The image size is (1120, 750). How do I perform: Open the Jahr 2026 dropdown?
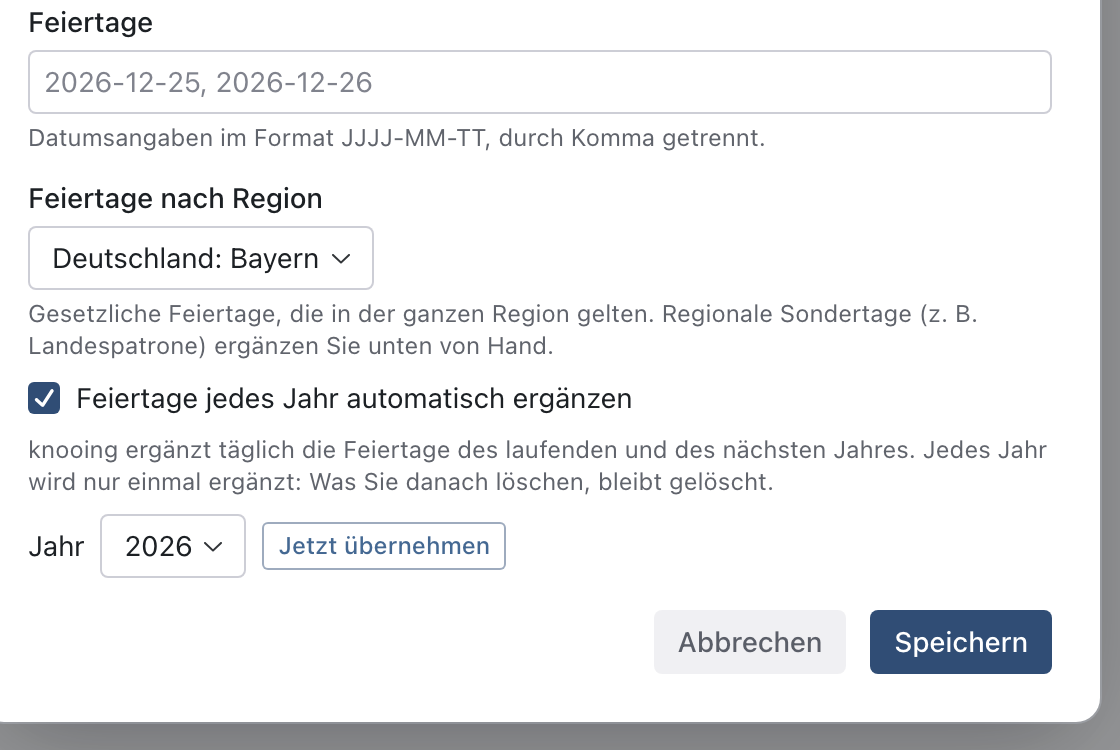coord(173,546)
